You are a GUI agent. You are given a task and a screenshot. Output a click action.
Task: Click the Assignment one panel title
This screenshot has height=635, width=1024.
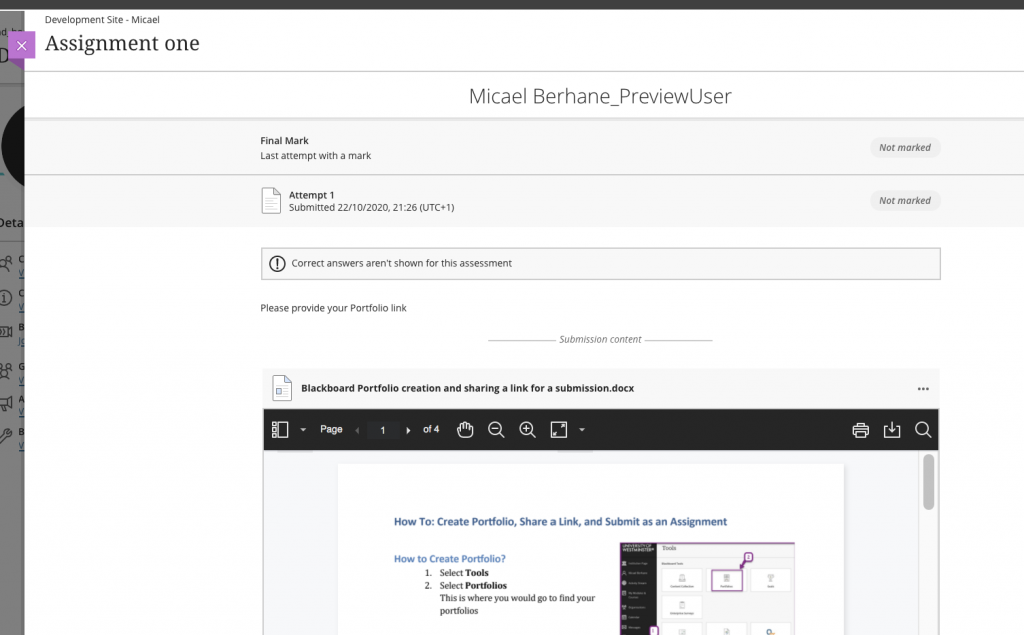click(x=122, y=43)
